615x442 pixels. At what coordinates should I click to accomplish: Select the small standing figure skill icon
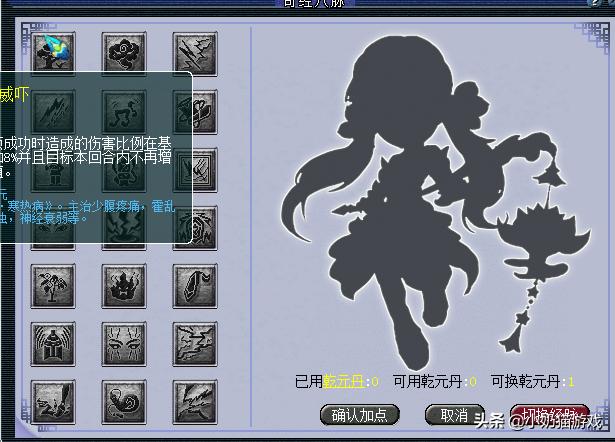(53, 170)
